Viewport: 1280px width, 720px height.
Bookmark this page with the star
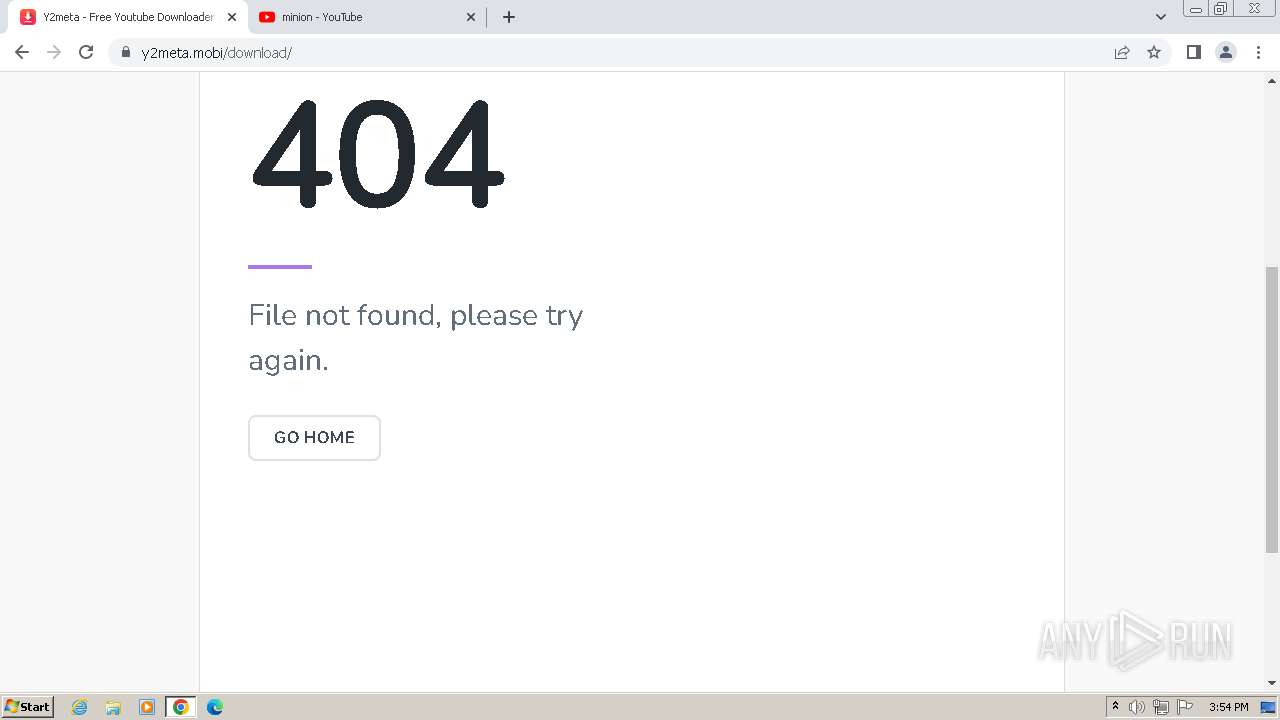click(1154, 52)
